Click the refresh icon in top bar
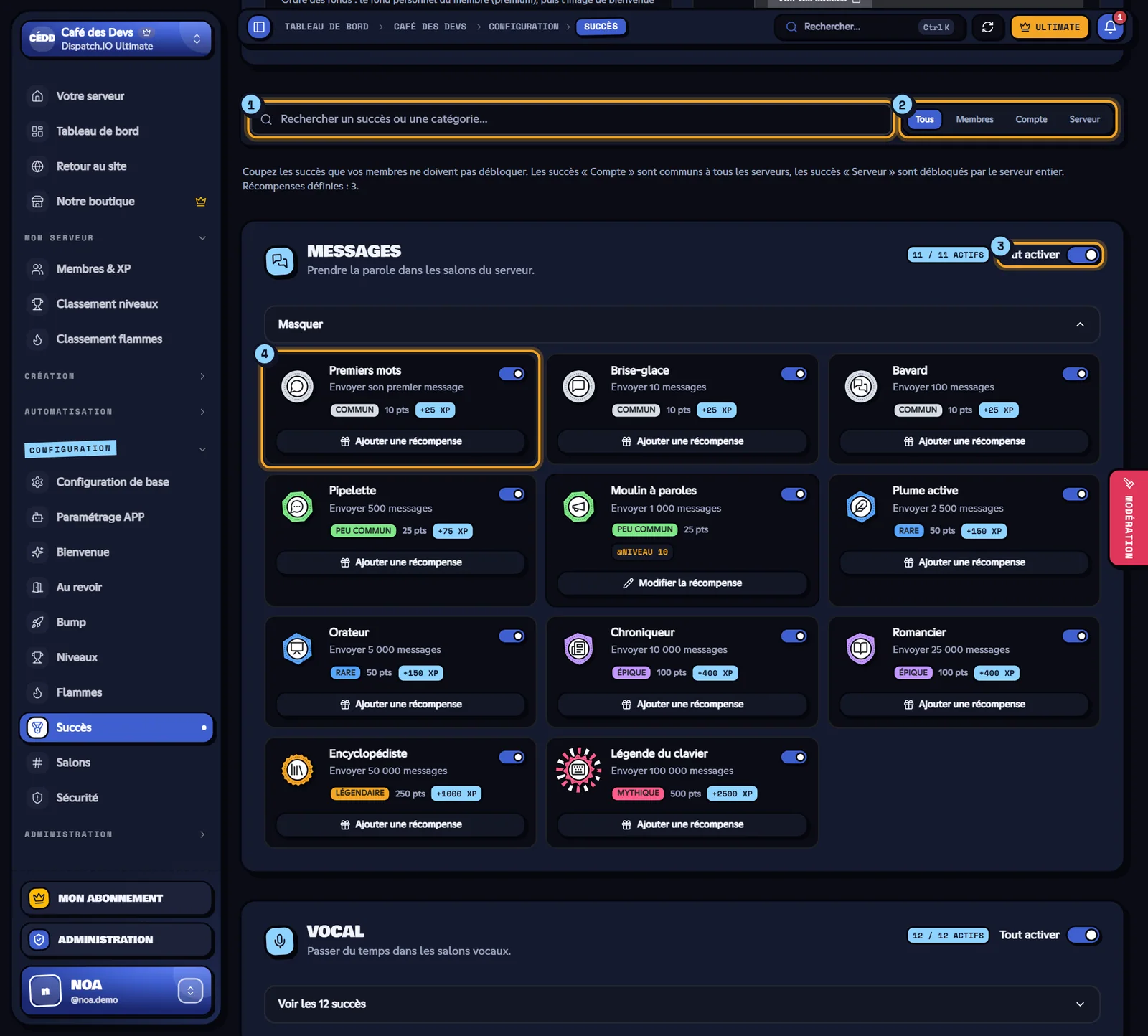This screenshot has height=1036, width=1148. pos(988,27)
